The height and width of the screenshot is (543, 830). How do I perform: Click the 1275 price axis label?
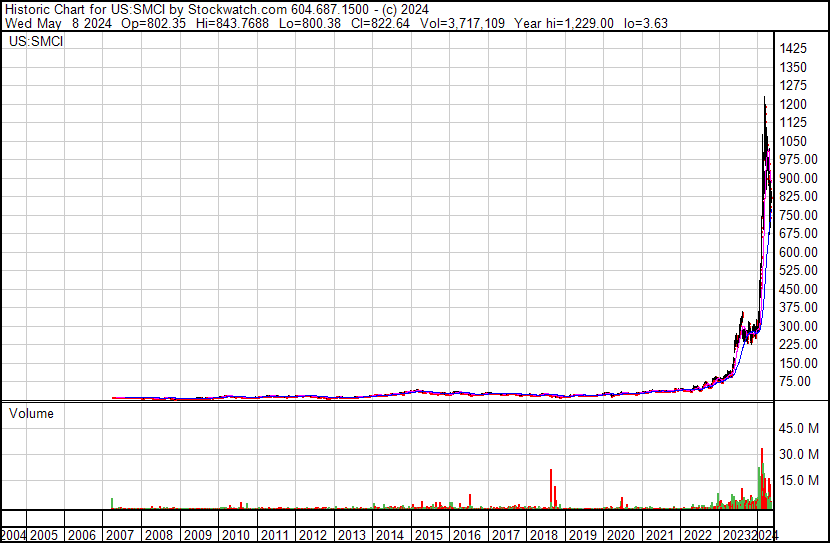click(793, 86)
